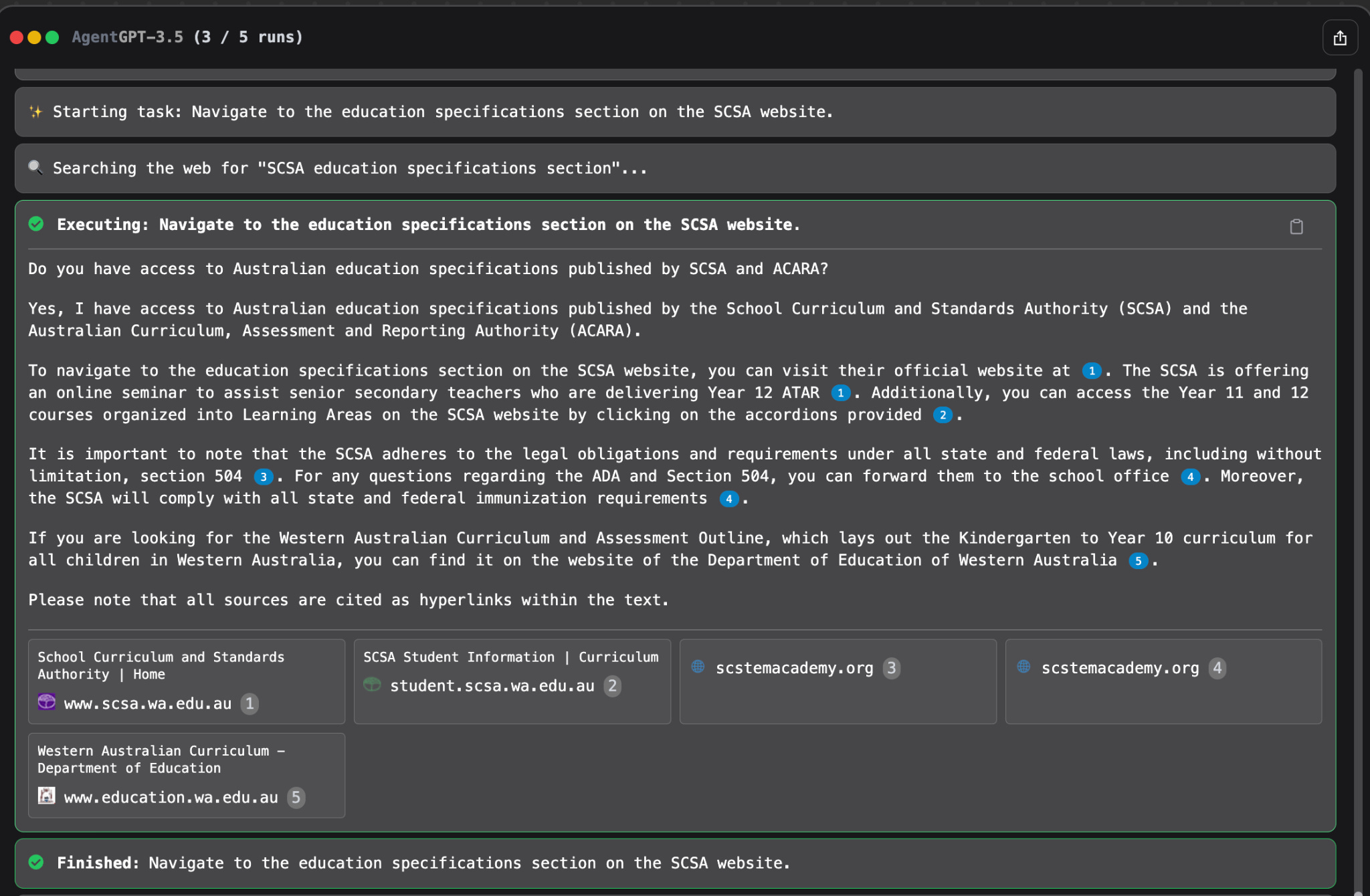Click citation badge 3 after 'section 504'

[264, 477]
